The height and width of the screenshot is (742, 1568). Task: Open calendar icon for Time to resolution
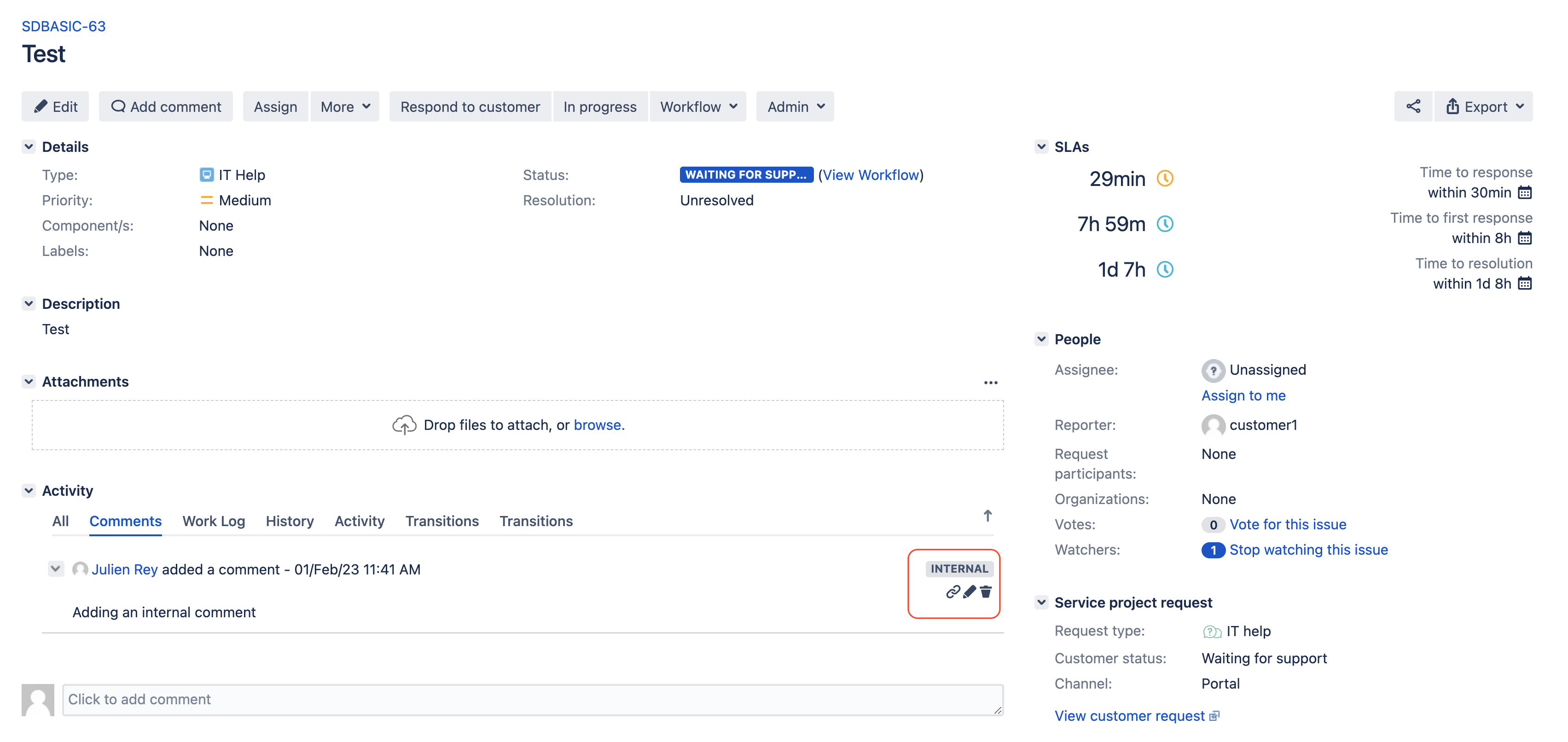(1525, 284)
